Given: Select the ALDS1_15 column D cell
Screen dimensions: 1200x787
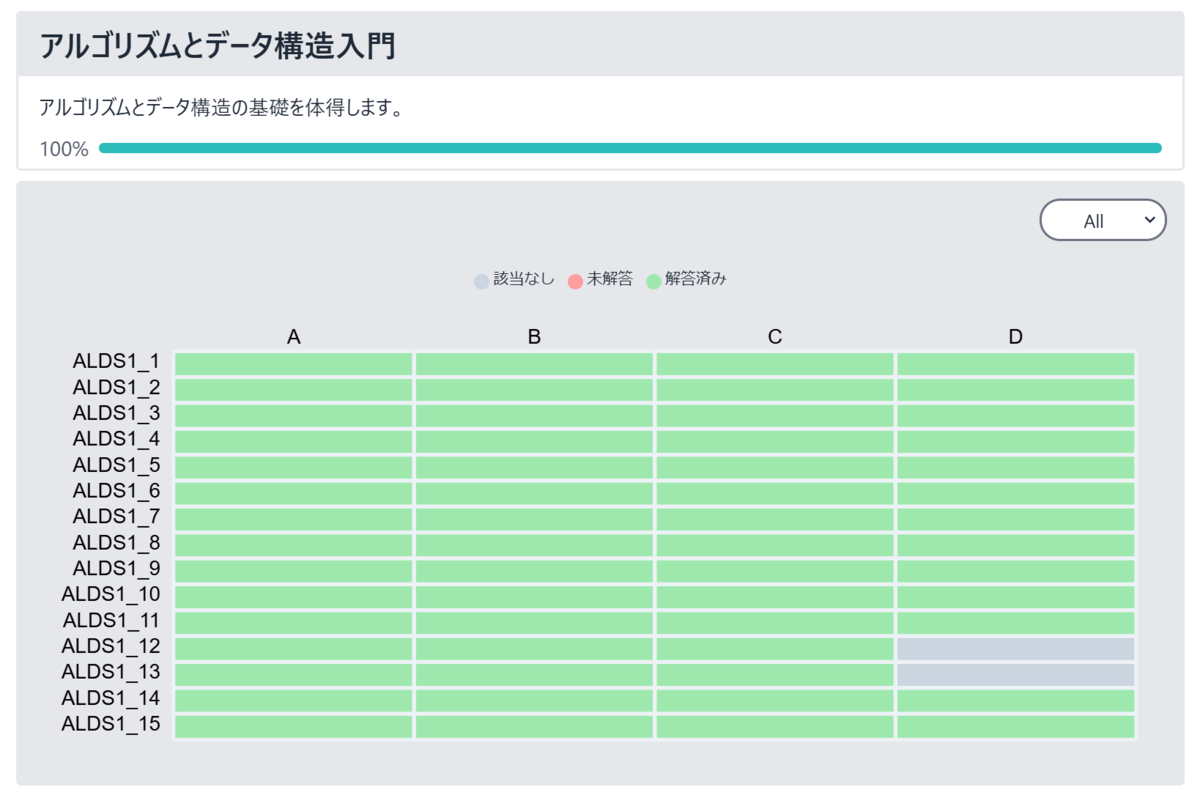Looking at the screenshot, I should pyautogui.click(x=1016, y=727).
